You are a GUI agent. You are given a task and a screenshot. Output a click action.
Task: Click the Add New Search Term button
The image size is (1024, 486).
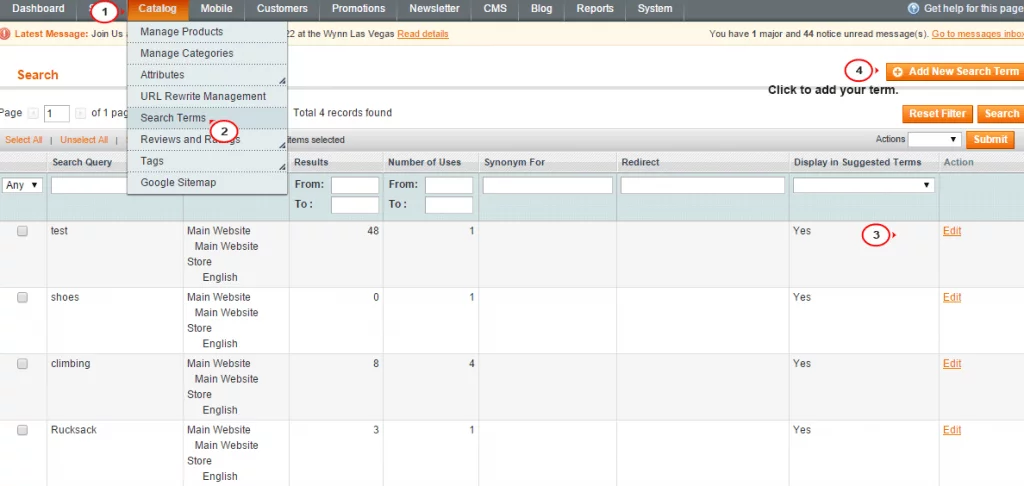(x=954, y=72)
